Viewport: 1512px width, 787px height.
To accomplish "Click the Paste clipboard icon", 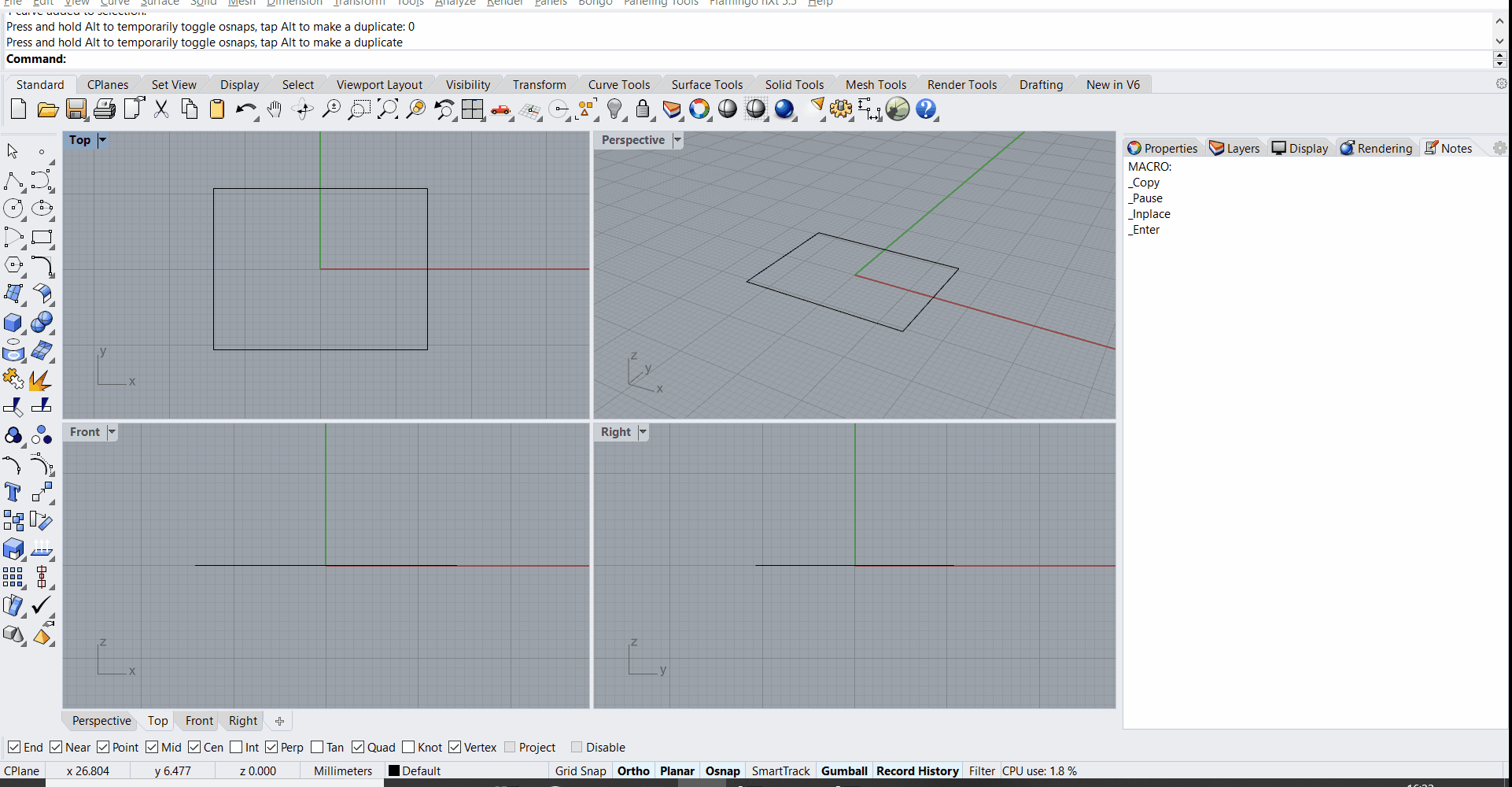I will tap(217, 109).
